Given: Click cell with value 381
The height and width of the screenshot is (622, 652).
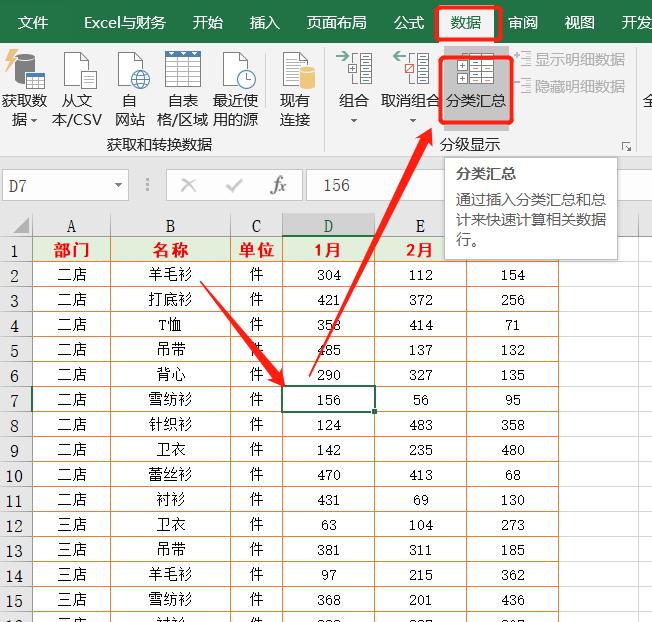Looking at the screenshot, I should click(328, 550).
